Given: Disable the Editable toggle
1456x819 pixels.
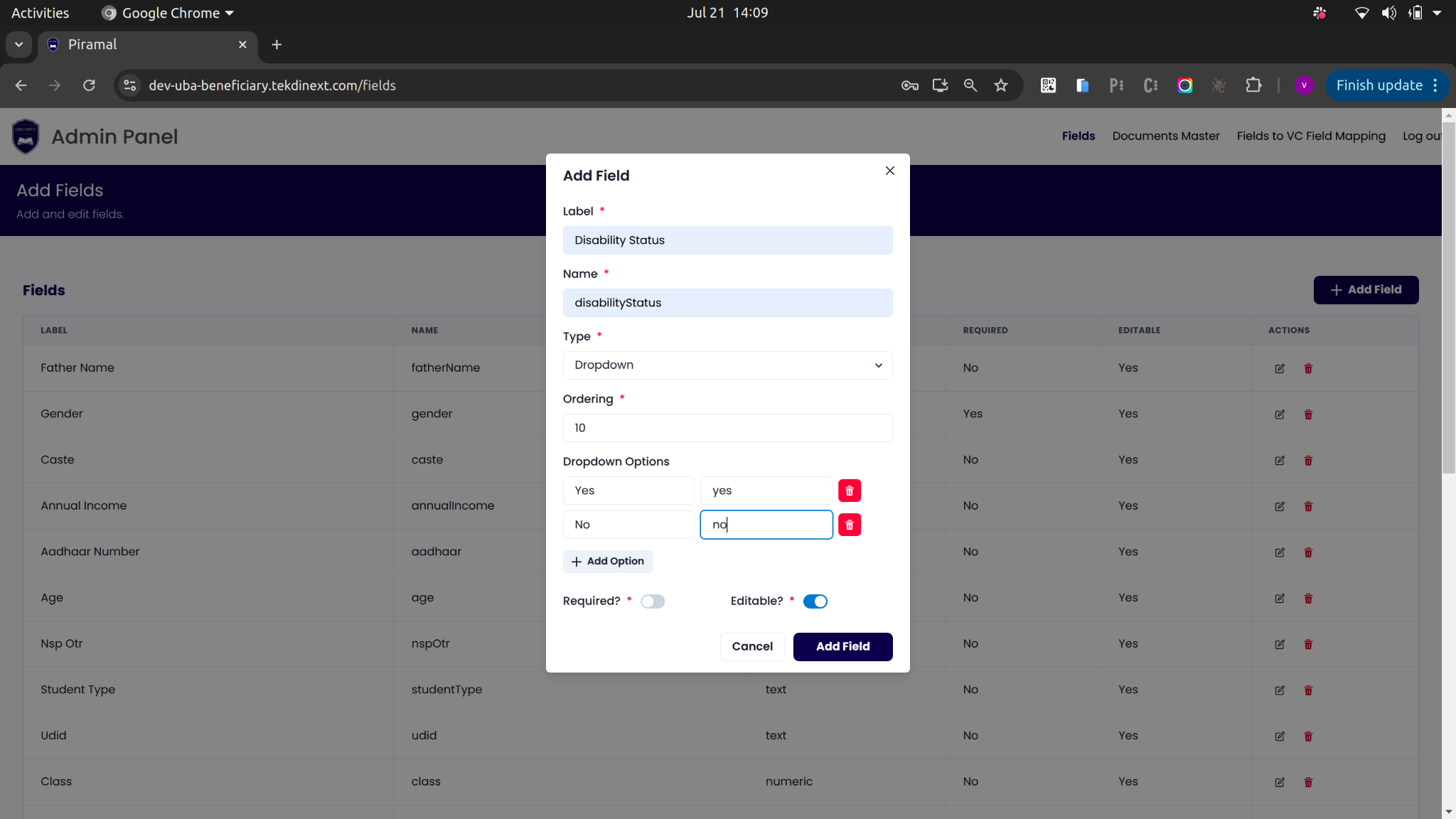Looking at the screenshot, I should [x=815, y=601].
